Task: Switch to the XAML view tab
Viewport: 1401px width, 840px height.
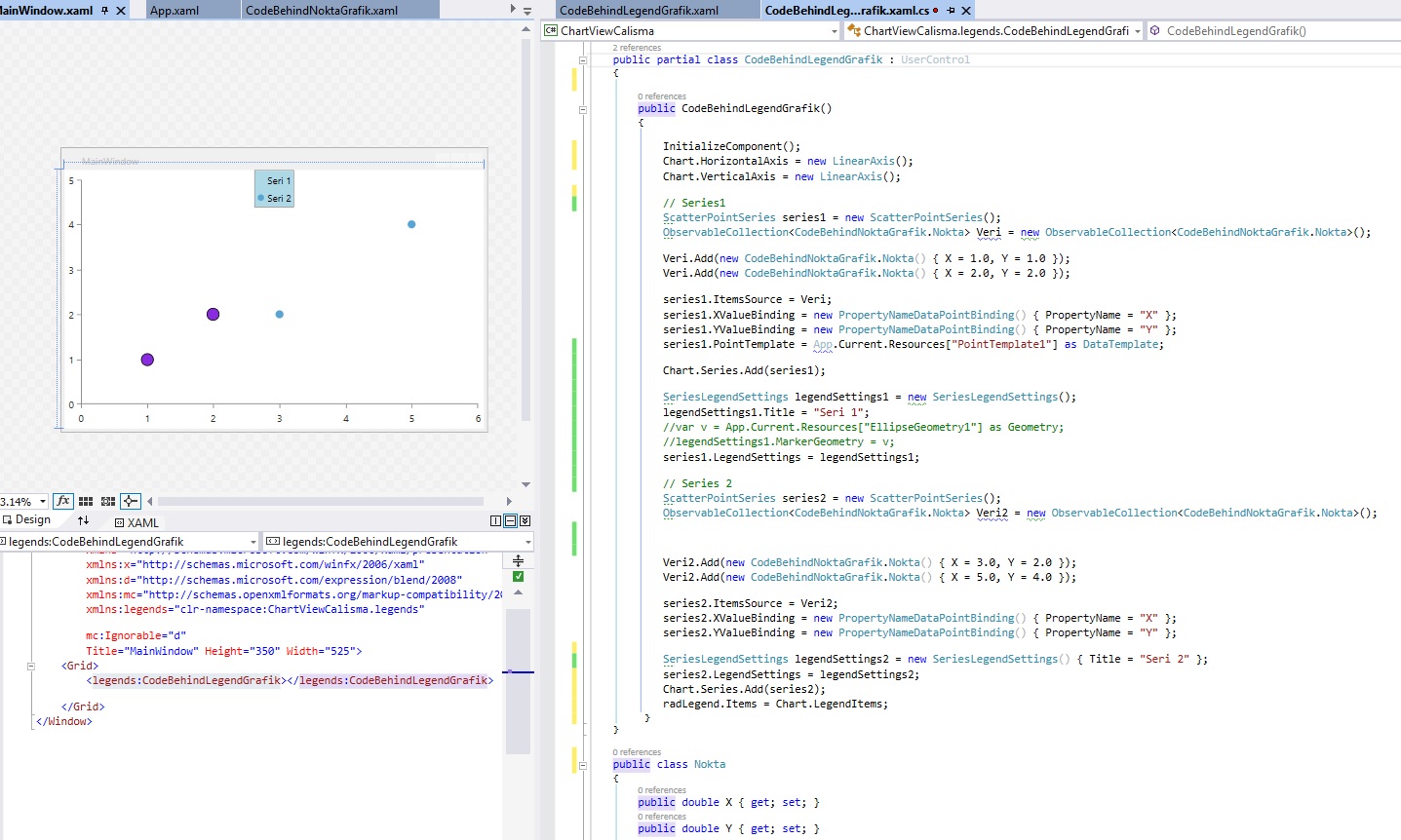Action: tap(136, 522)
